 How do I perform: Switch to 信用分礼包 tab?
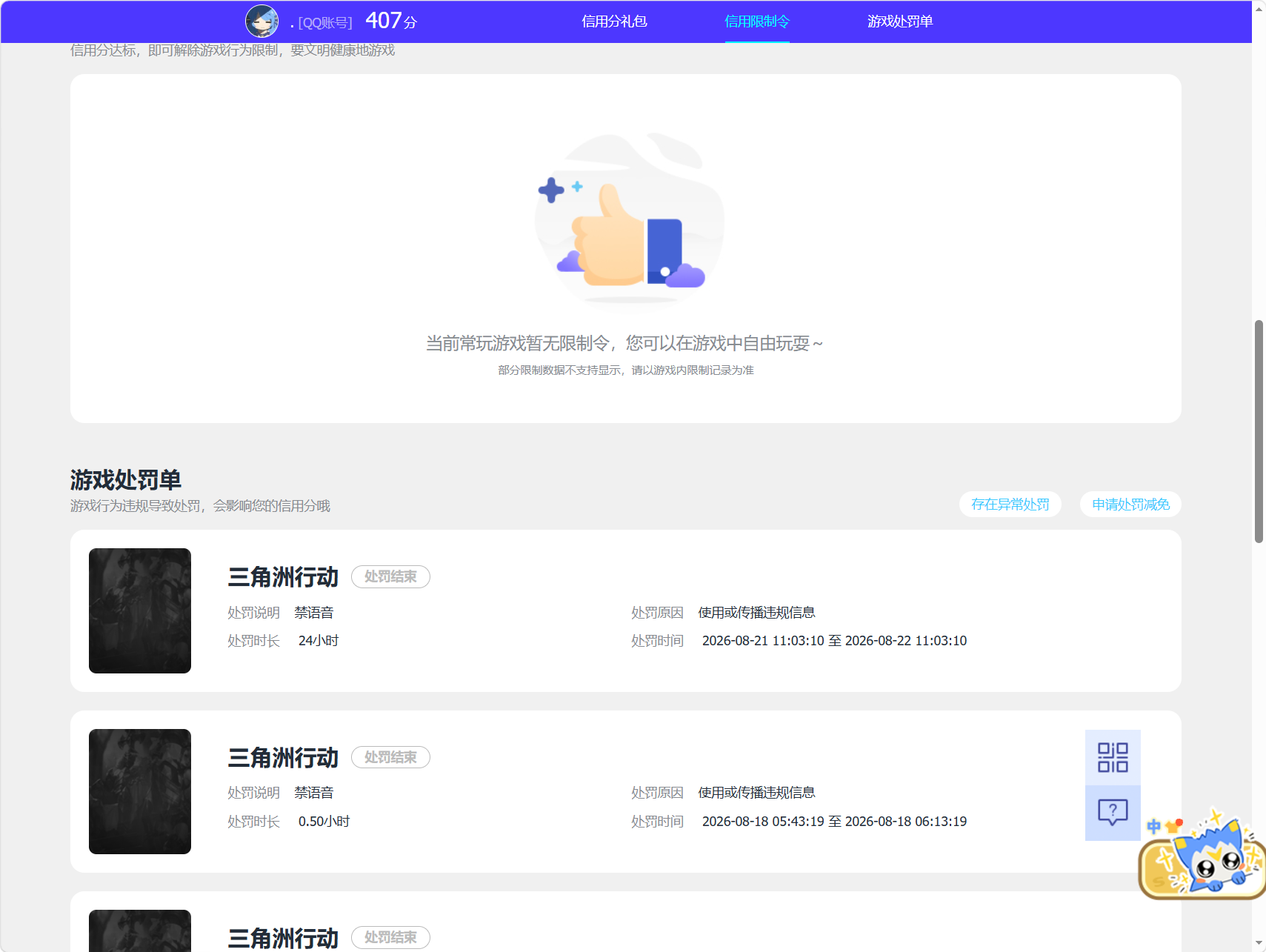pos(614,21)
